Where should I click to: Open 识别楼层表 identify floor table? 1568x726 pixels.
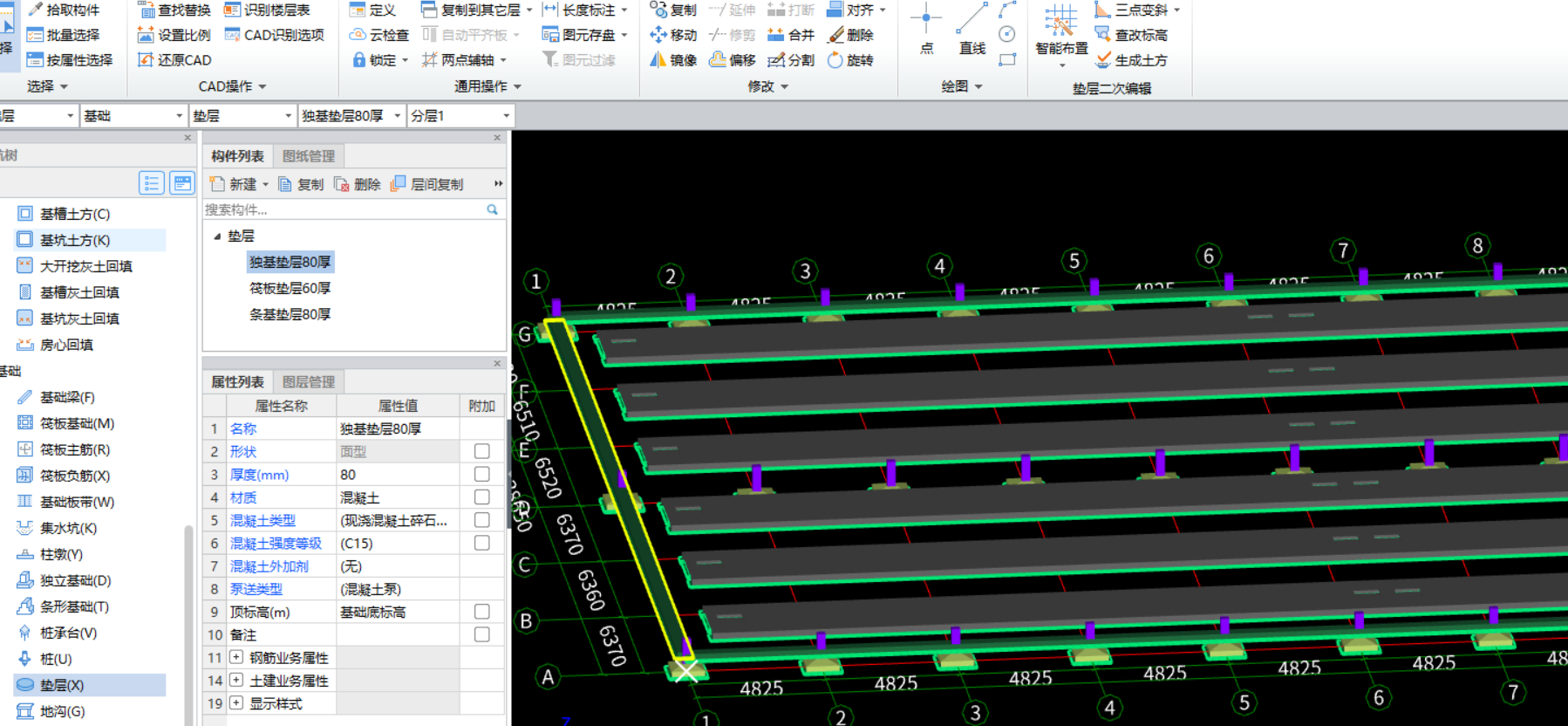pos(268,10)
